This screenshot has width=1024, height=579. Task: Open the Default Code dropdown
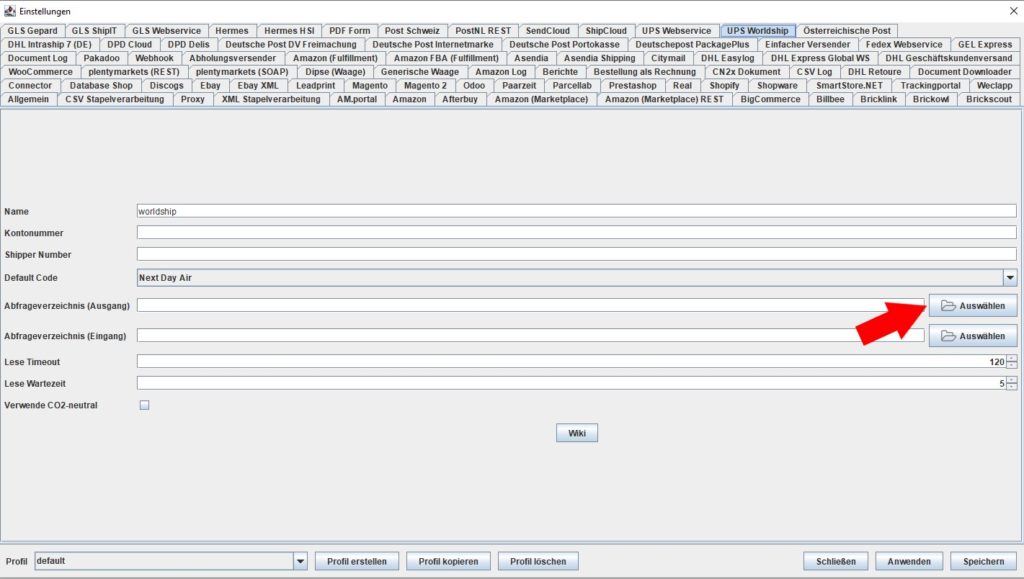1010,277
